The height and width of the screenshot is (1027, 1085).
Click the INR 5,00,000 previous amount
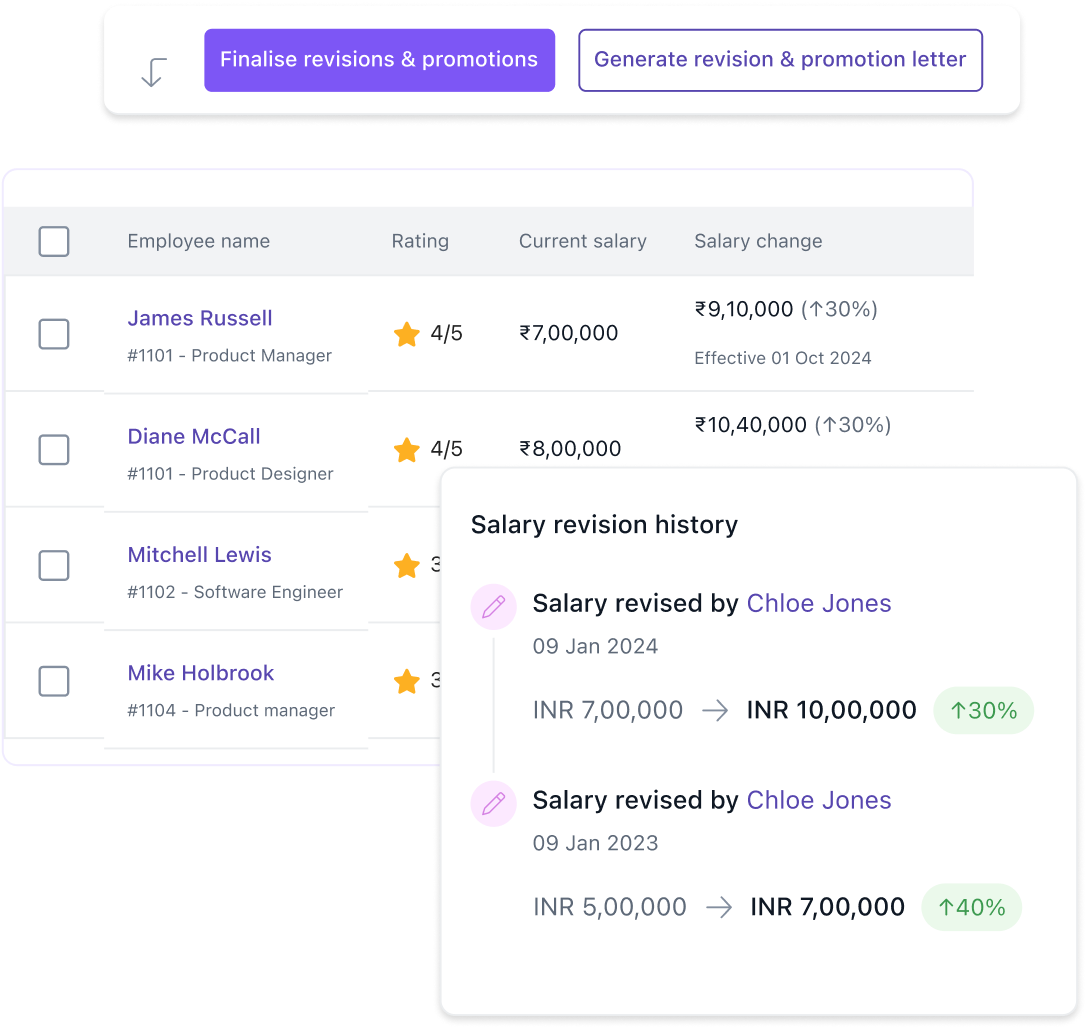(x=610, y=907)
